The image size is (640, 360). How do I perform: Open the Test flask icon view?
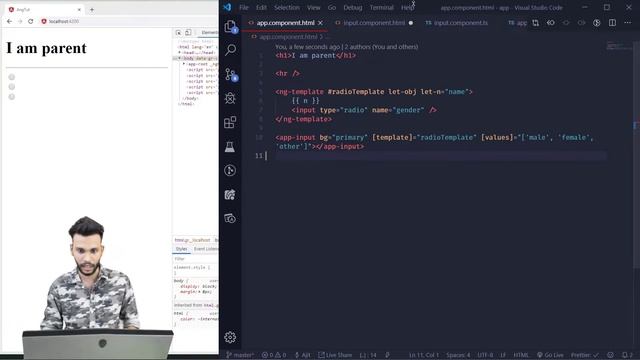coord(230,147)
